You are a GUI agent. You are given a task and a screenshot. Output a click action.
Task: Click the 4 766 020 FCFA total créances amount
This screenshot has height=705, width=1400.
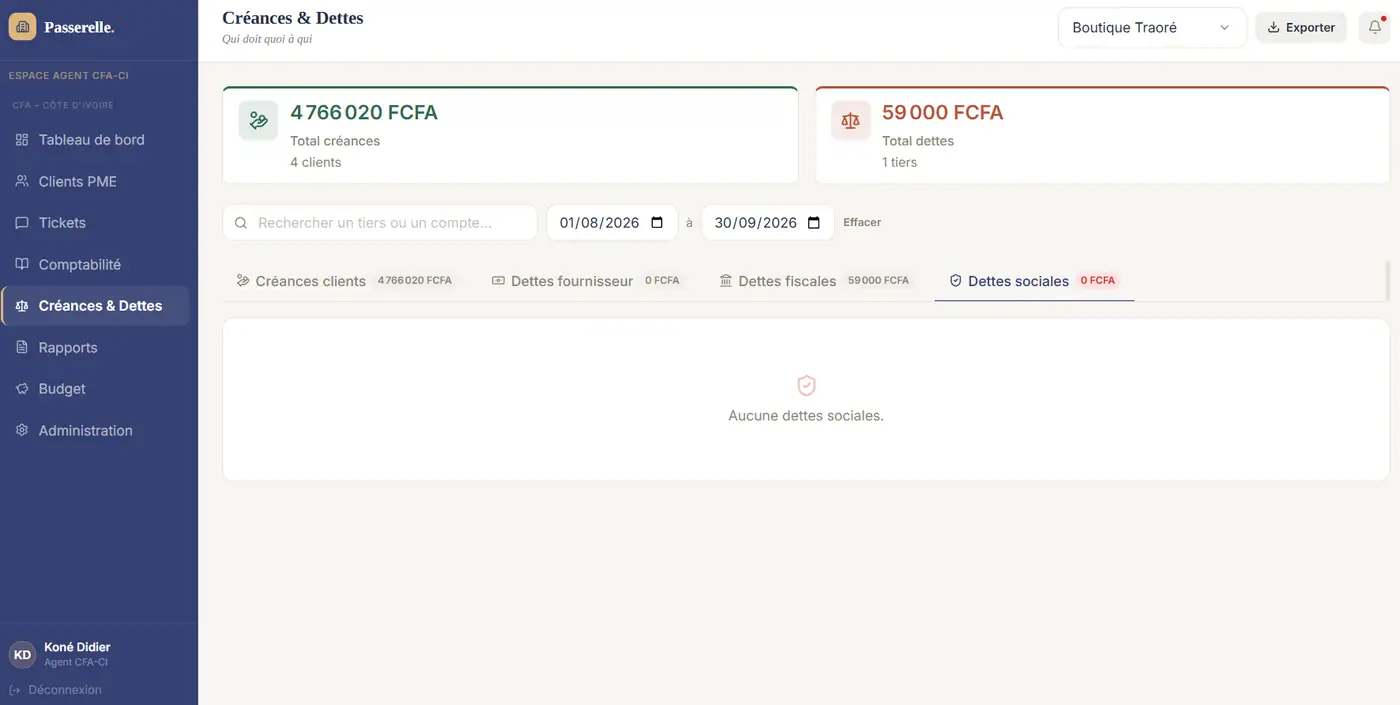(364, 113)
